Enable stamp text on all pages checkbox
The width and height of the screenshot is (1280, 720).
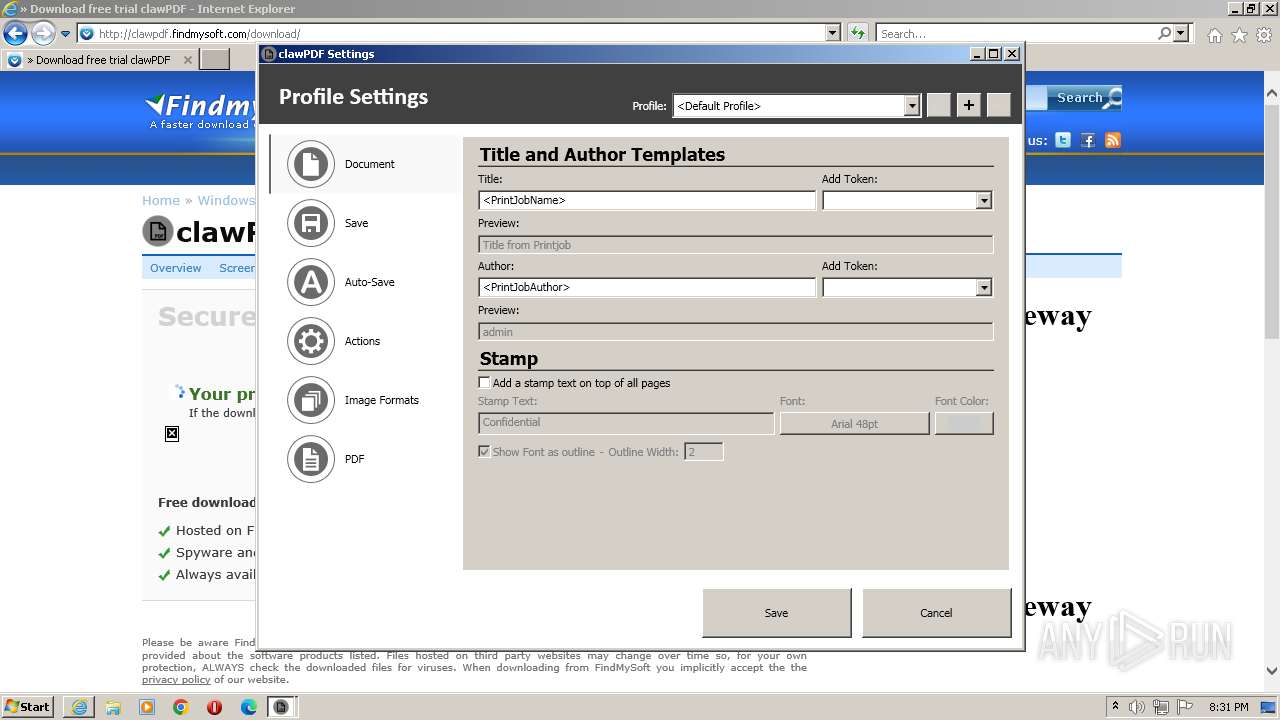tap(484, 383)
